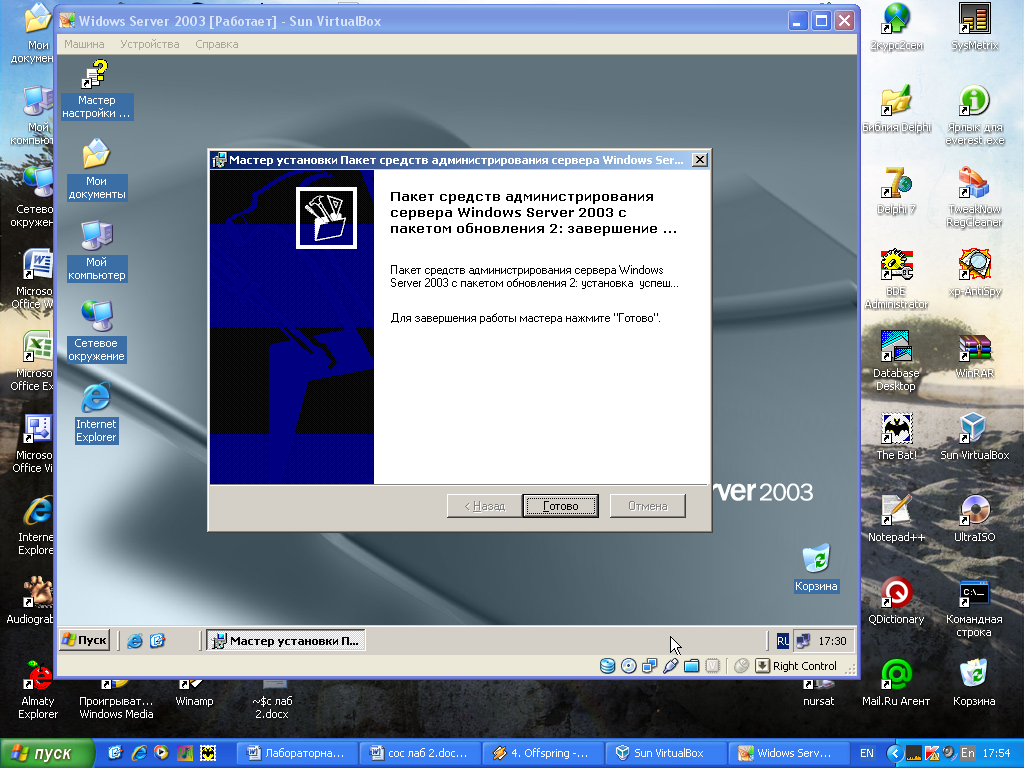Click the Готово button in the setup wizard
Viewport: 1024px width, 768px height.
(x=560, y=506)
